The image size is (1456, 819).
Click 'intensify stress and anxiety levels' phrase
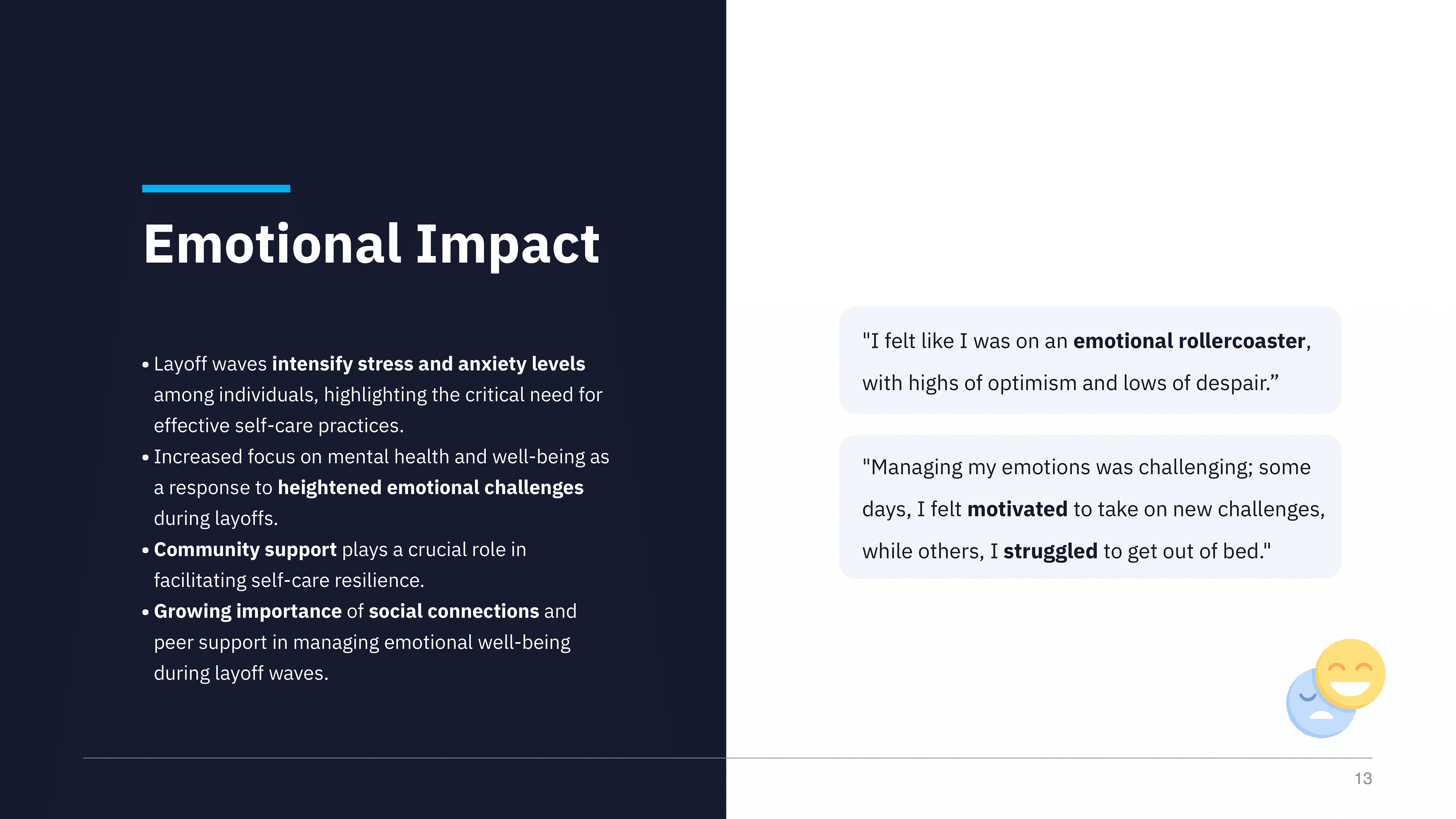pos(428,364)
